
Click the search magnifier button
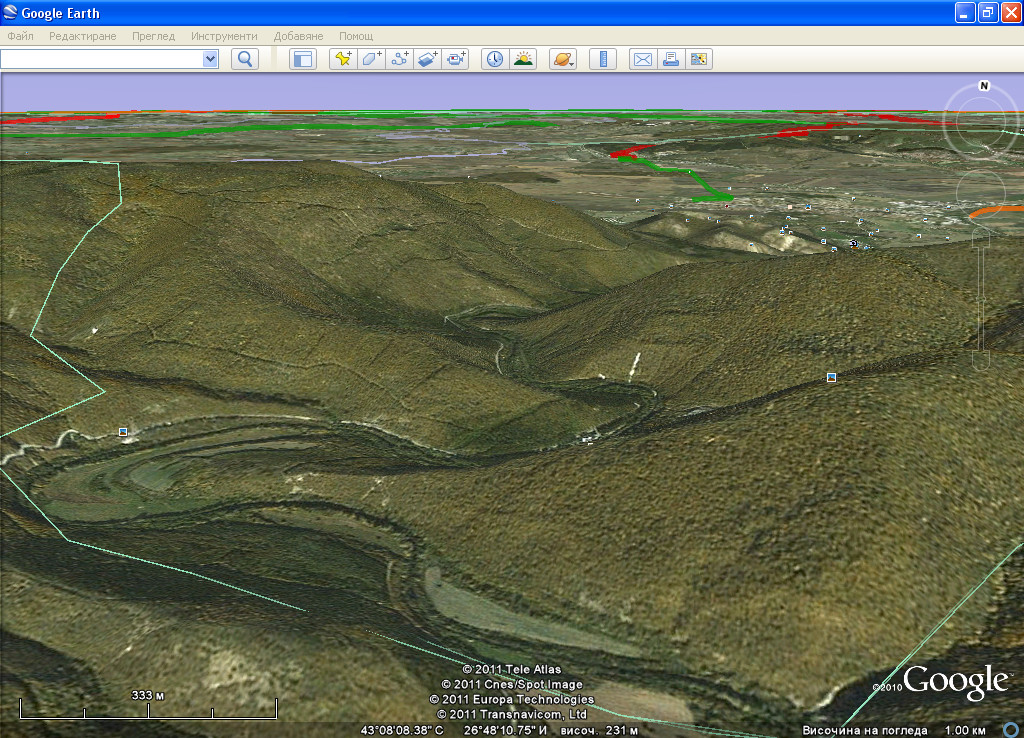pos(245,59)
